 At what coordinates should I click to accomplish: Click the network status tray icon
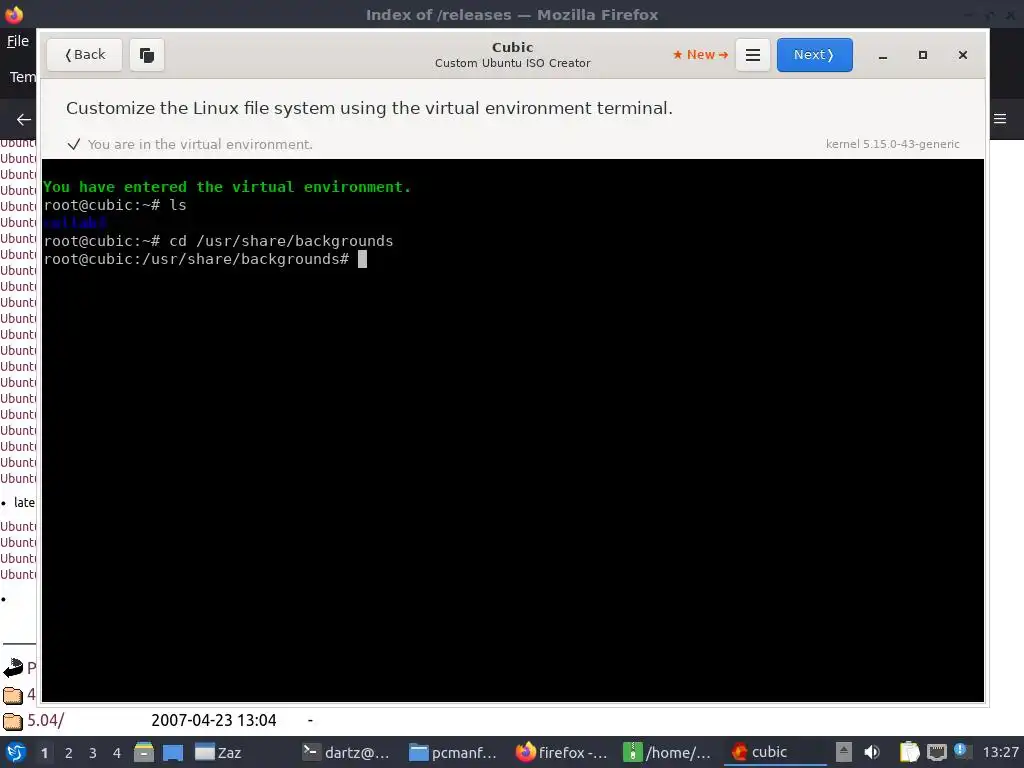tap(936, 752)
